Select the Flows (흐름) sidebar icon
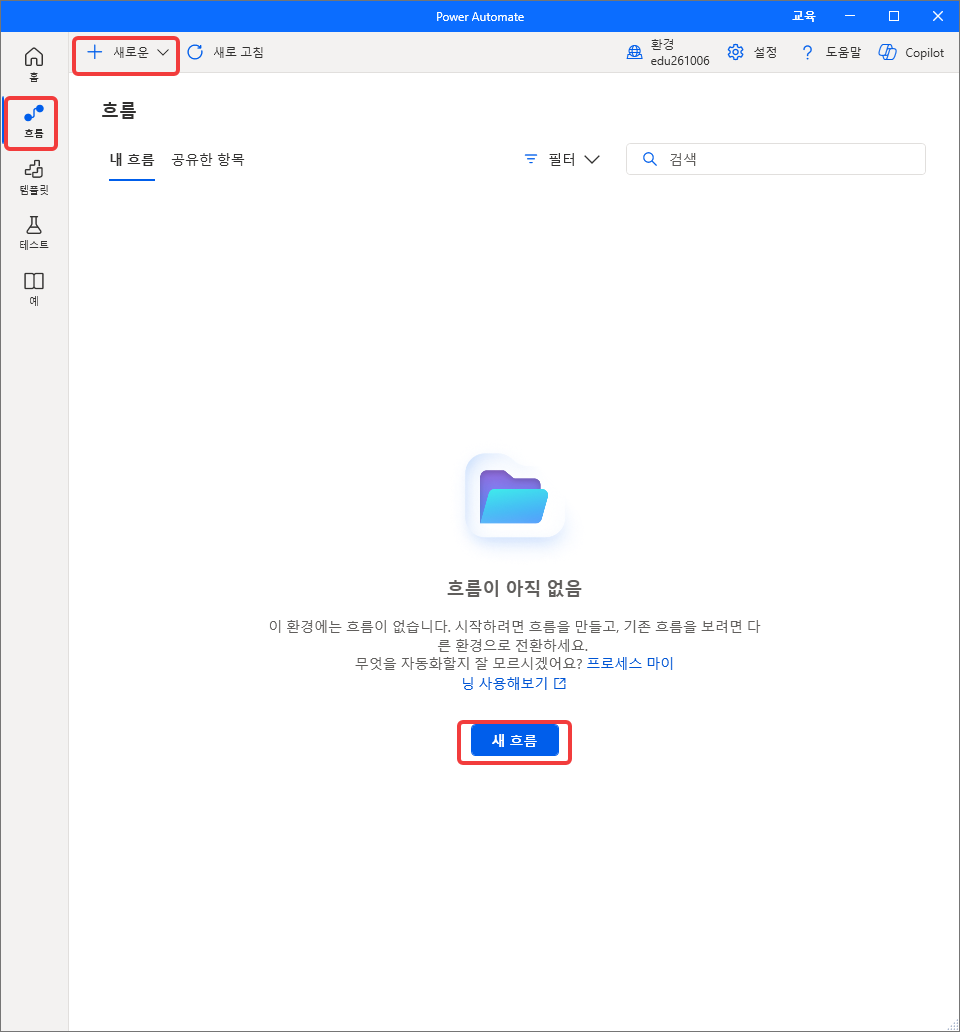 click(34, 122)
